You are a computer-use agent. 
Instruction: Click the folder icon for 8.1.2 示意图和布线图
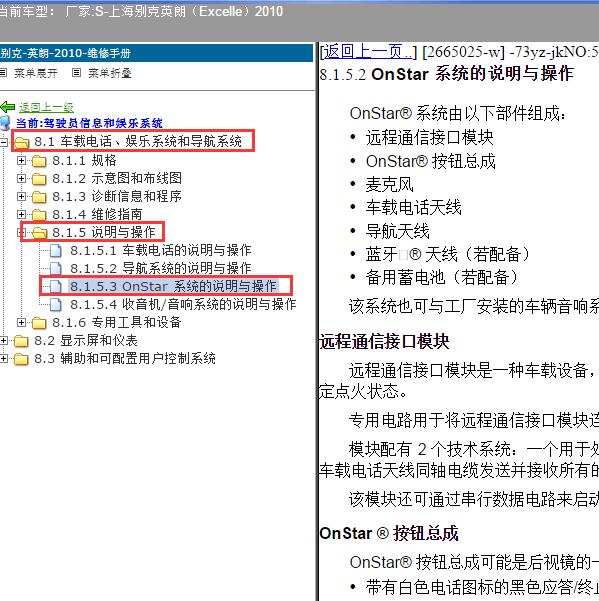pyautogui.click(x=39, y=179)
